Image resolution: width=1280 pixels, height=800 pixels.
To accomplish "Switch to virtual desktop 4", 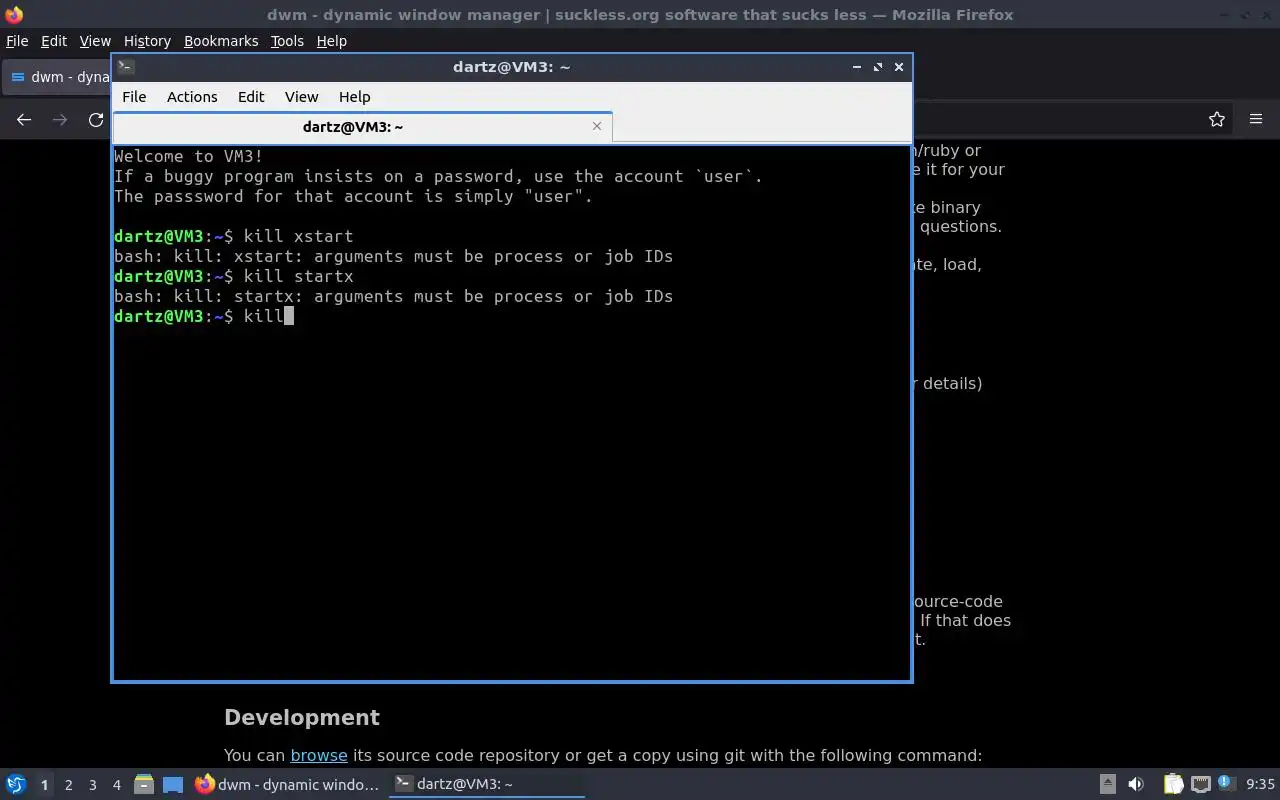I will pos(116,785).
